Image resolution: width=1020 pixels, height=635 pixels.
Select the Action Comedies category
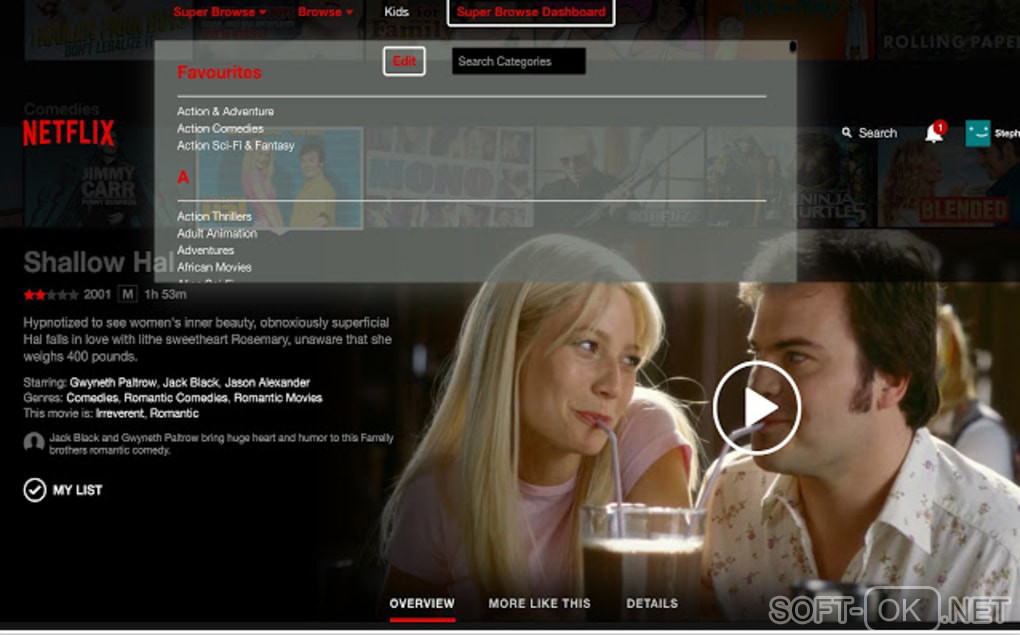[x=220, y=128]
